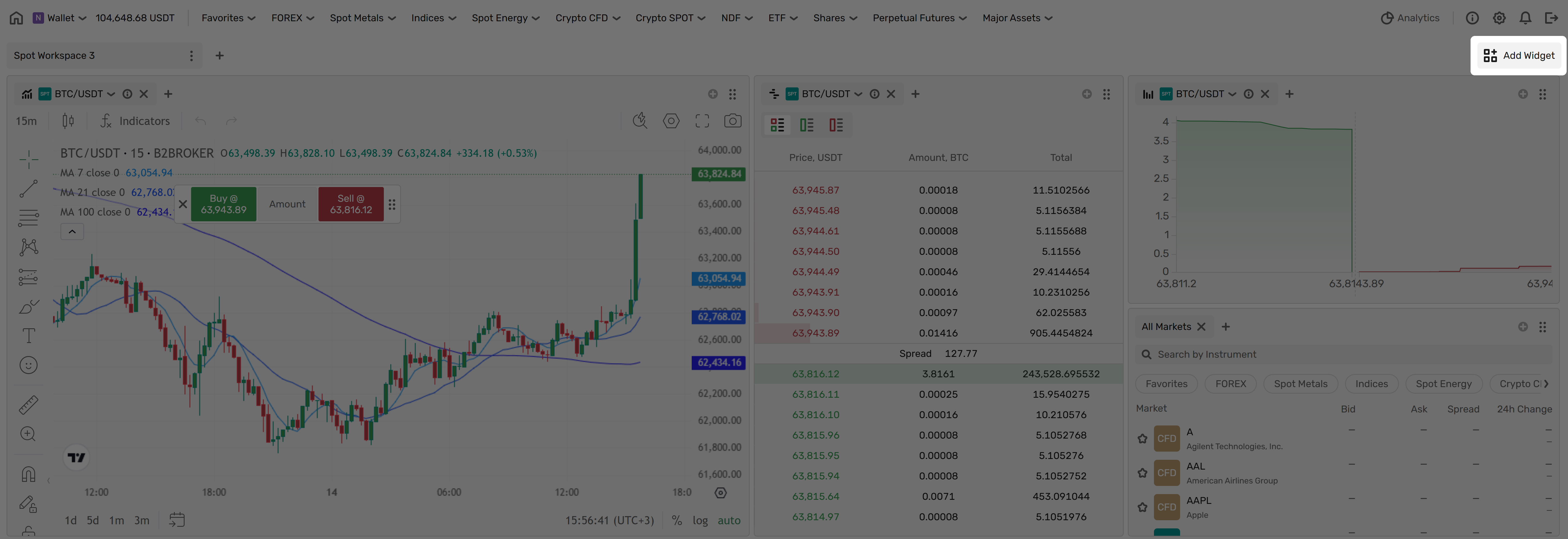Open the Indices menu in the top bar
This screenshot has width=1568, height=539.
point(433,18)
